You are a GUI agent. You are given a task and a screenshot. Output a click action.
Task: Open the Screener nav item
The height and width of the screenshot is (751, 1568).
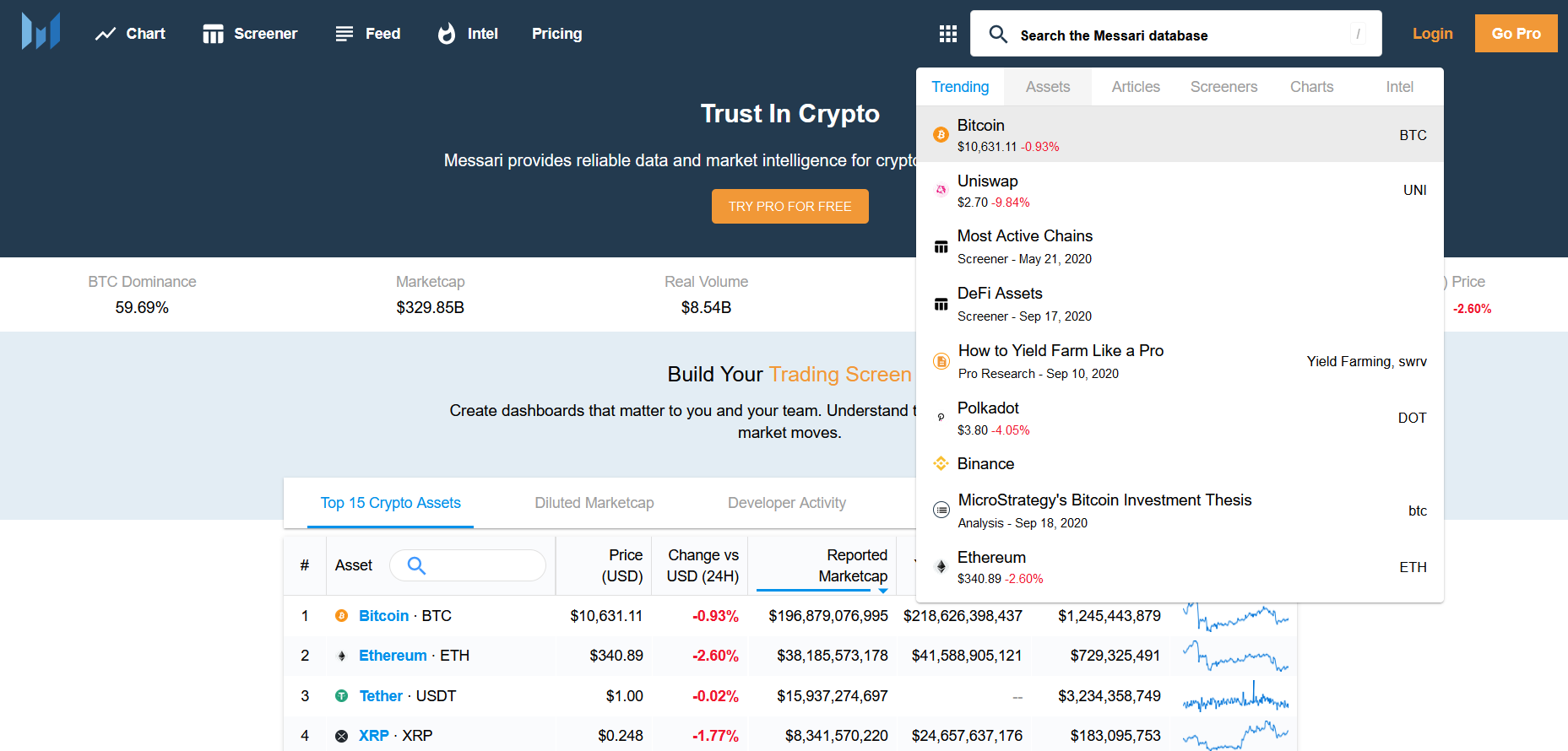pos(250,34)
